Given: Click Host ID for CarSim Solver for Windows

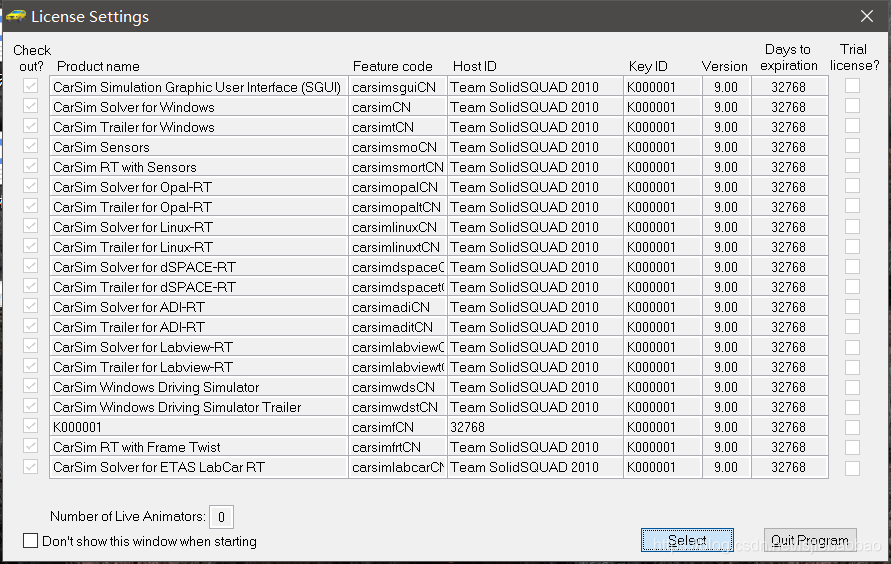Looking at the screenshot, I should pyautogui.click(x=535, y=107).
